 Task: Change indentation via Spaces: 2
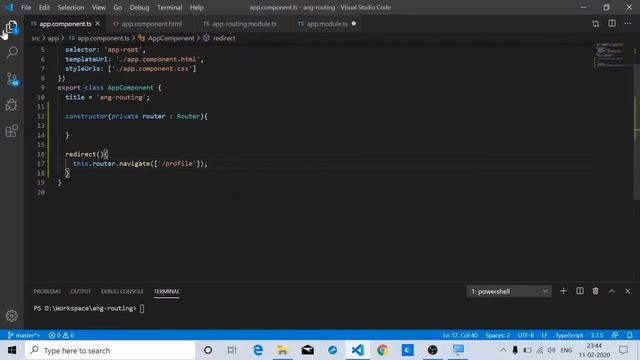(x=497, y=335)
